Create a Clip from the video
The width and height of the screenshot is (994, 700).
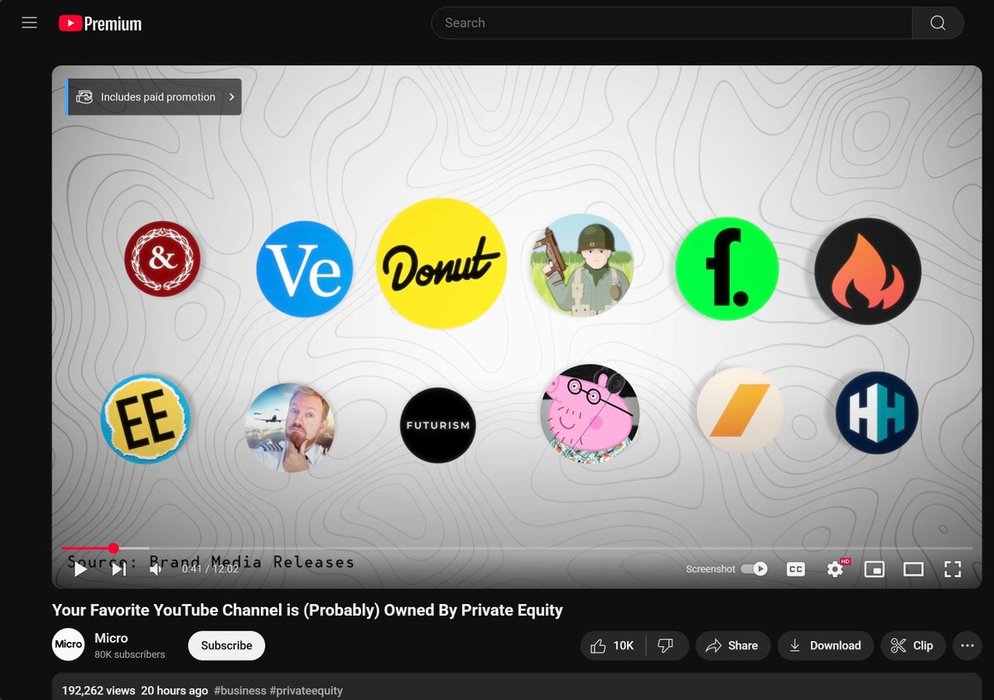coord(912,645)
